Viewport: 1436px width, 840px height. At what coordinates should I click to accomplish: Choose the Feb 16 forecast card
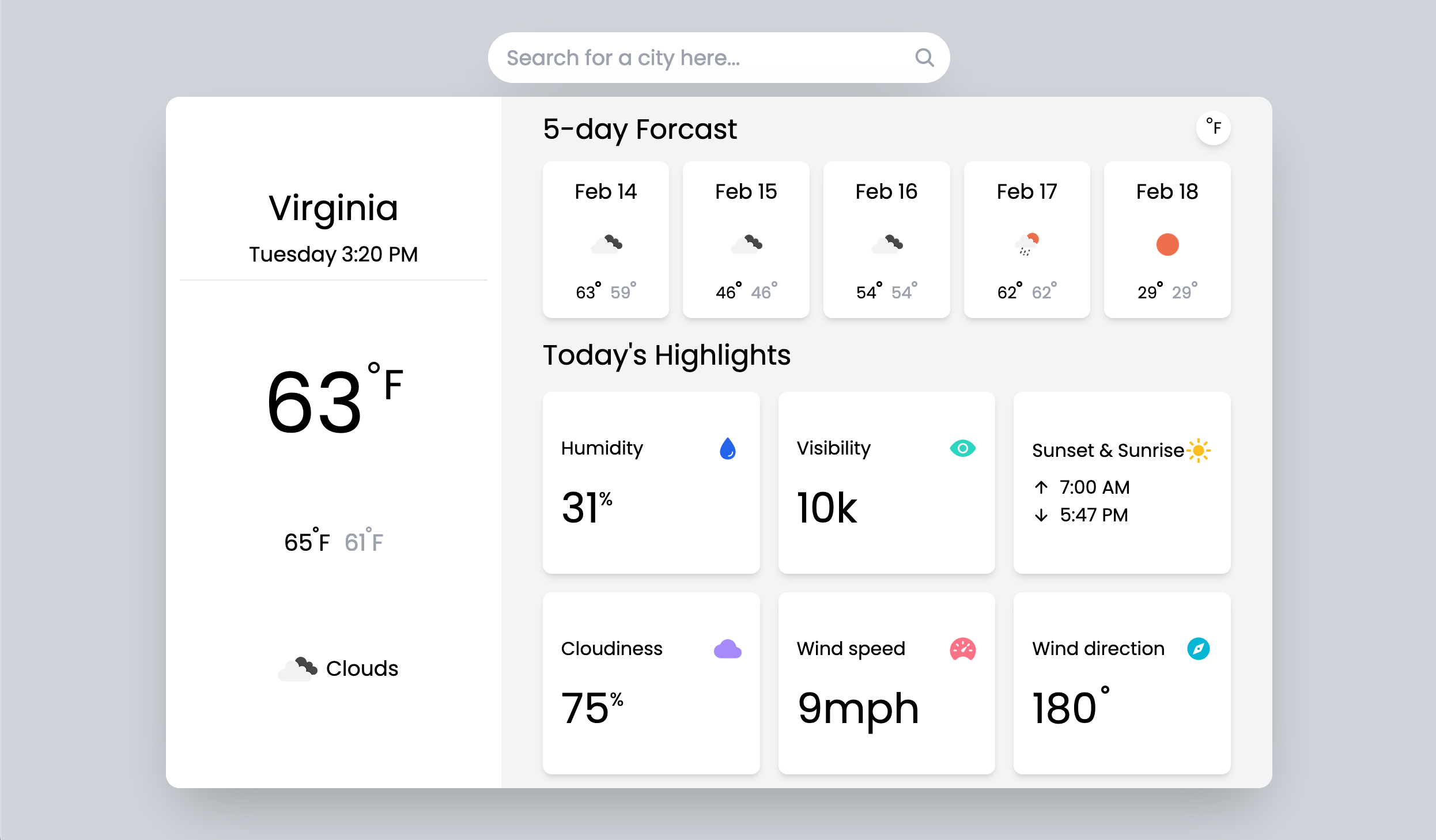[886, 240]
